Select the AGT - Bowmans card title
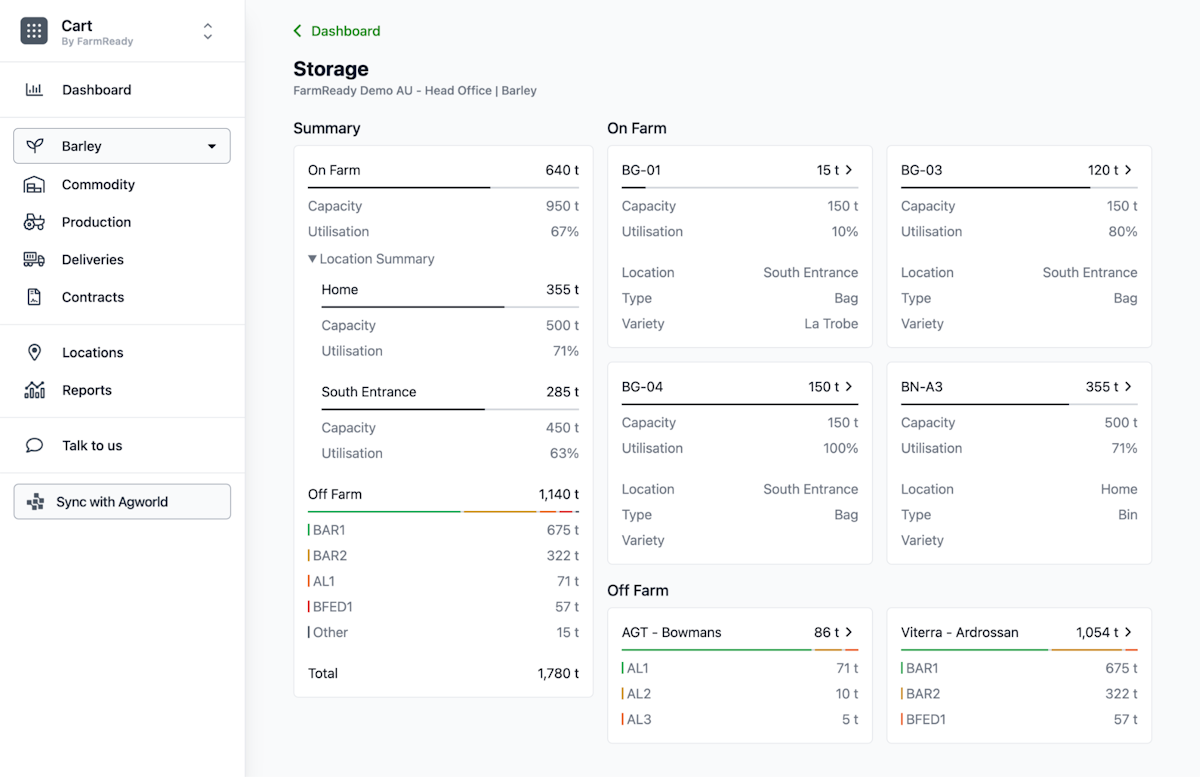The height and width of the screenshot is (777, 1200). (671, 632)
